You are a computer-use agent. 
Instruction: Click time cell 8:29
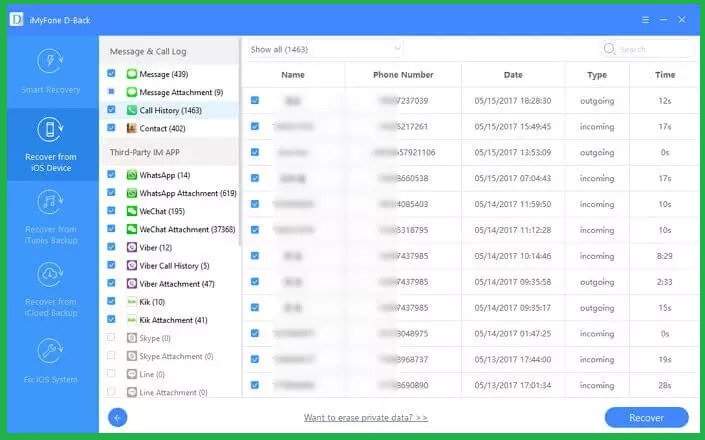click(x=665, y=256)
